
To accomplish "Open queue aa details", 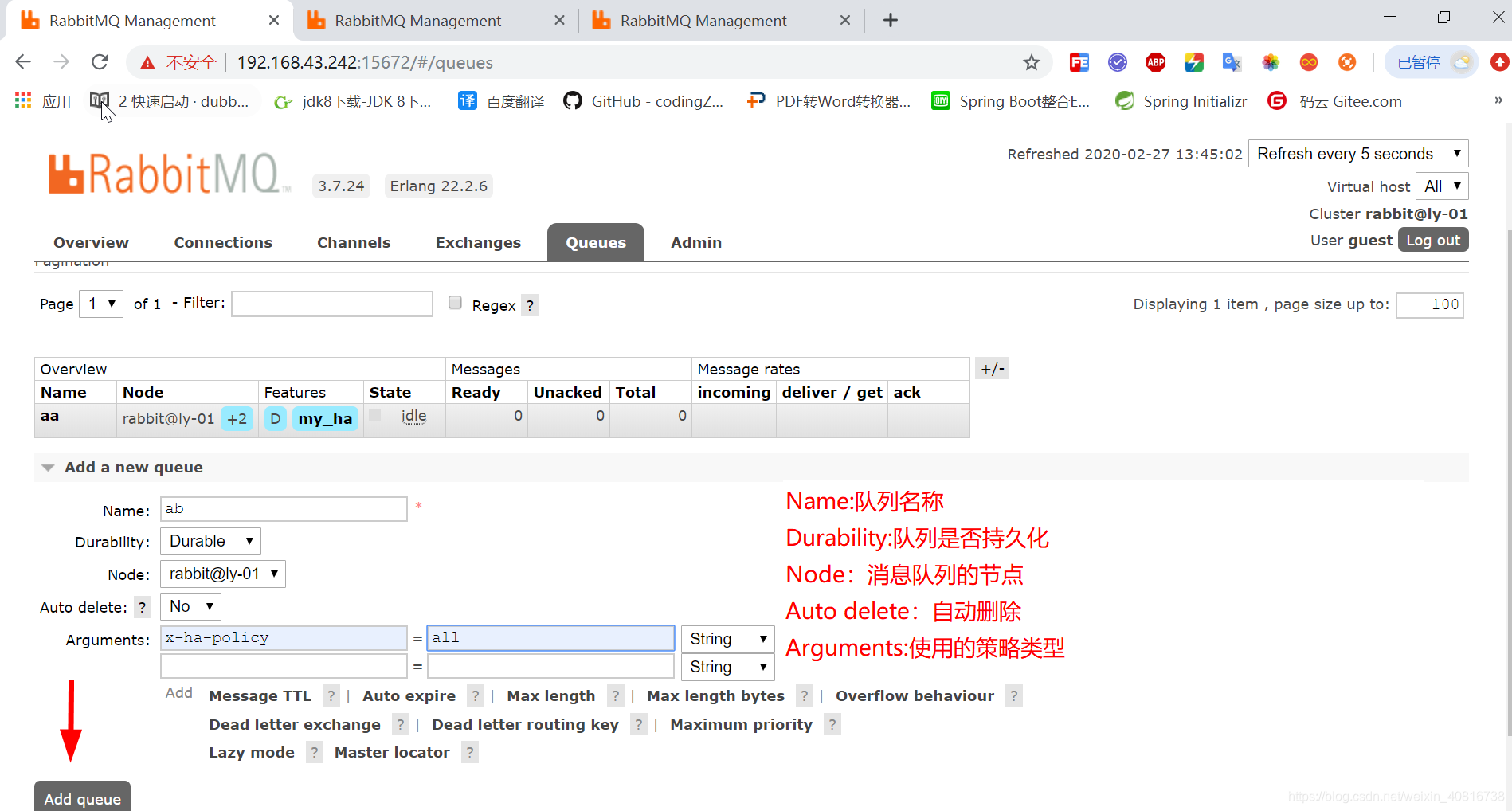I will [x=49, y=416].
